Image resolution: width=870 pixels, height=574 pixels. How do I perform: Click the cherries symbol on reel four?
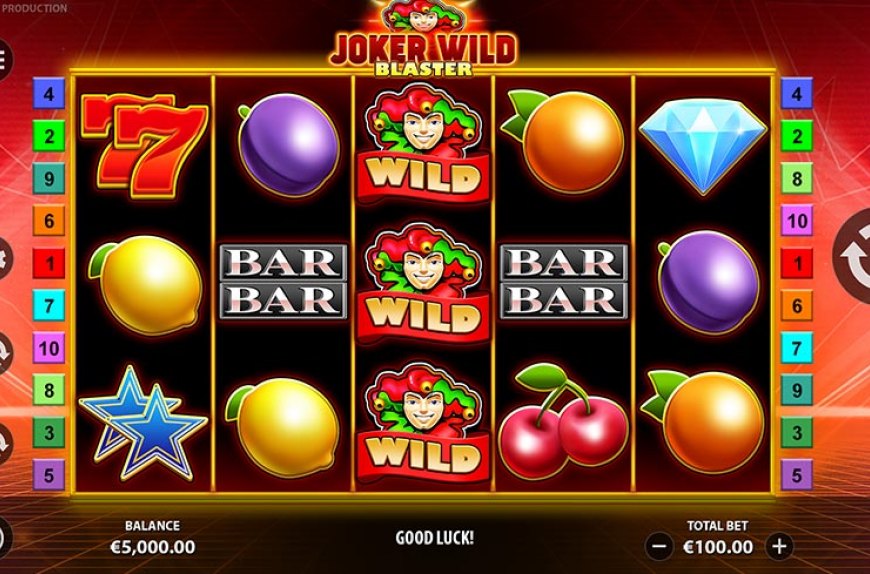563,421
